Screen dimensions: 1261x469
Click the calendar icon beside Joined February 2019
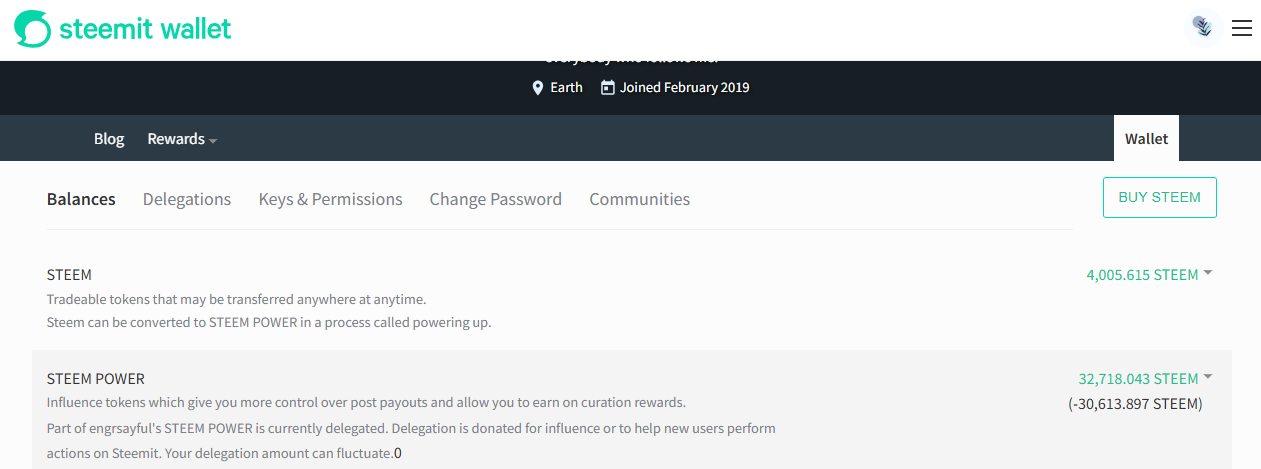coord(607,87)
